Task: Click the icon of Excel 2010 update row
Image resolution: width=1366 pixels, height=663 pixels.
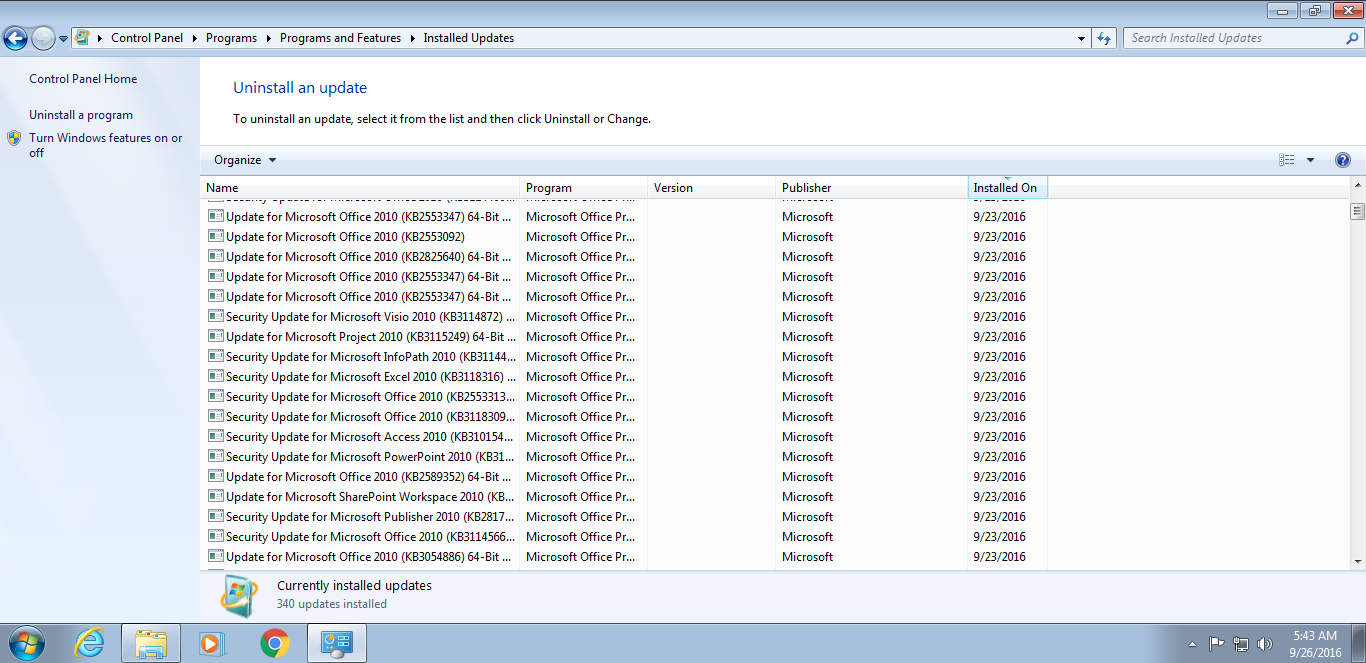Action: click(x=215, y=376)
